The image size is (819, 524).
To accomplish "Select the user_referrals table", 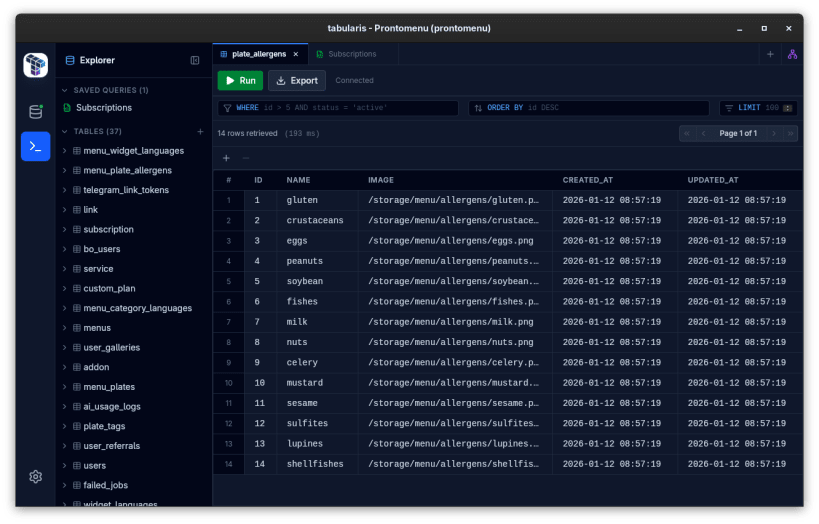I will (112, 446).
